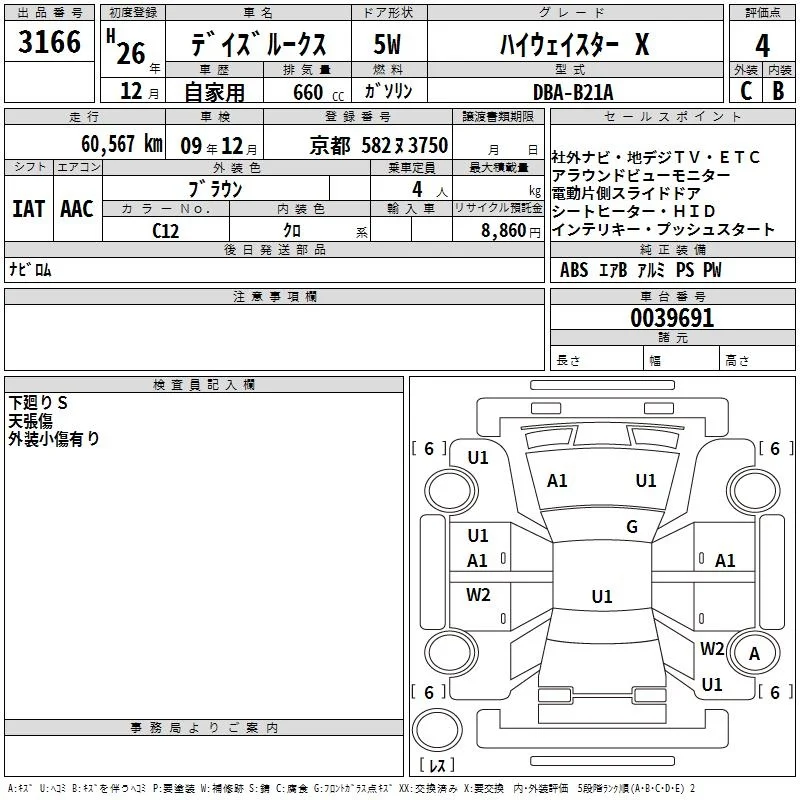This screenshot has height=800, width=800.
Task: Click the G windshield chip mark
Action: 632,527
